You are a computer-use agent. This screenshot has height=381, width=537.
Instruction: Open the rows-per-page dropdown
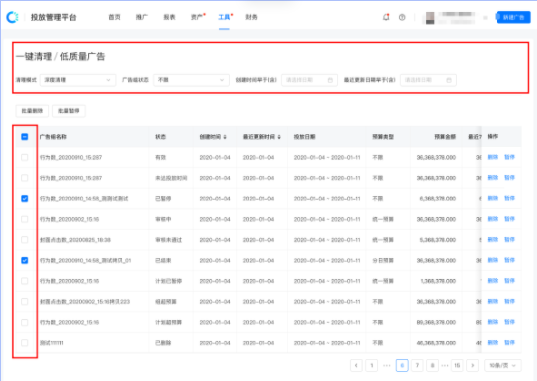(503, 366)
